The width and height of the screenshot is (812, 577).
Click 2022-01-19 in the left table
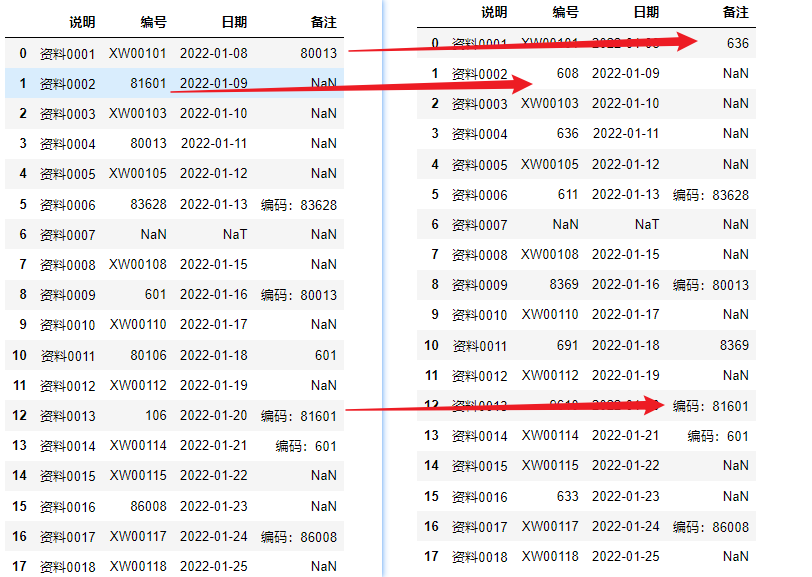point(214,385)
